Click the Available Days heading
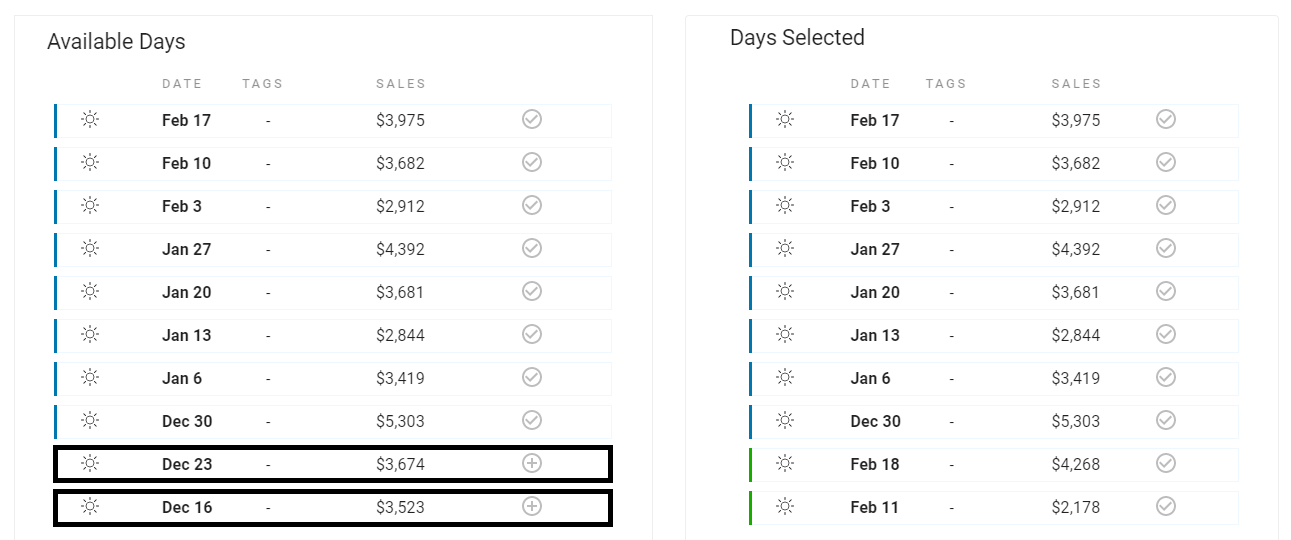The height and width of the screenshot is (540, 1291). [x=116, y=42]
